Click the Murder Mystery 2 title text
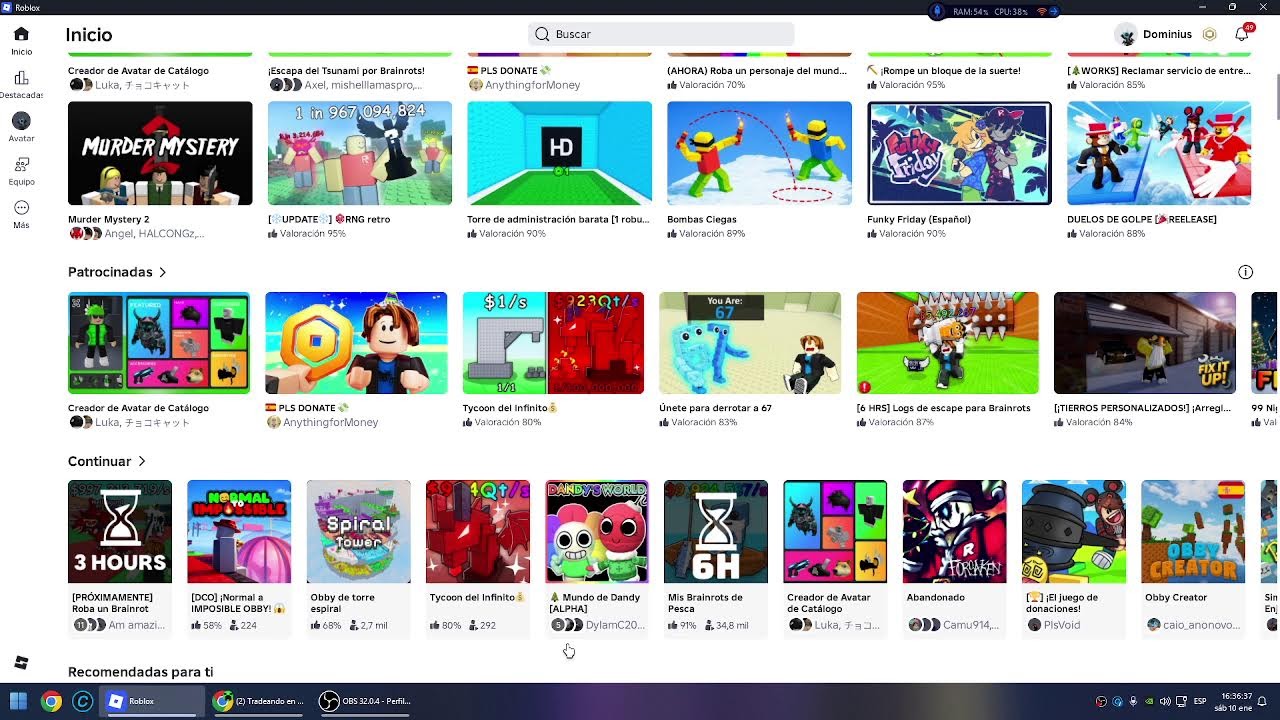The image size is (1280, 720). [x=108, y=219]
